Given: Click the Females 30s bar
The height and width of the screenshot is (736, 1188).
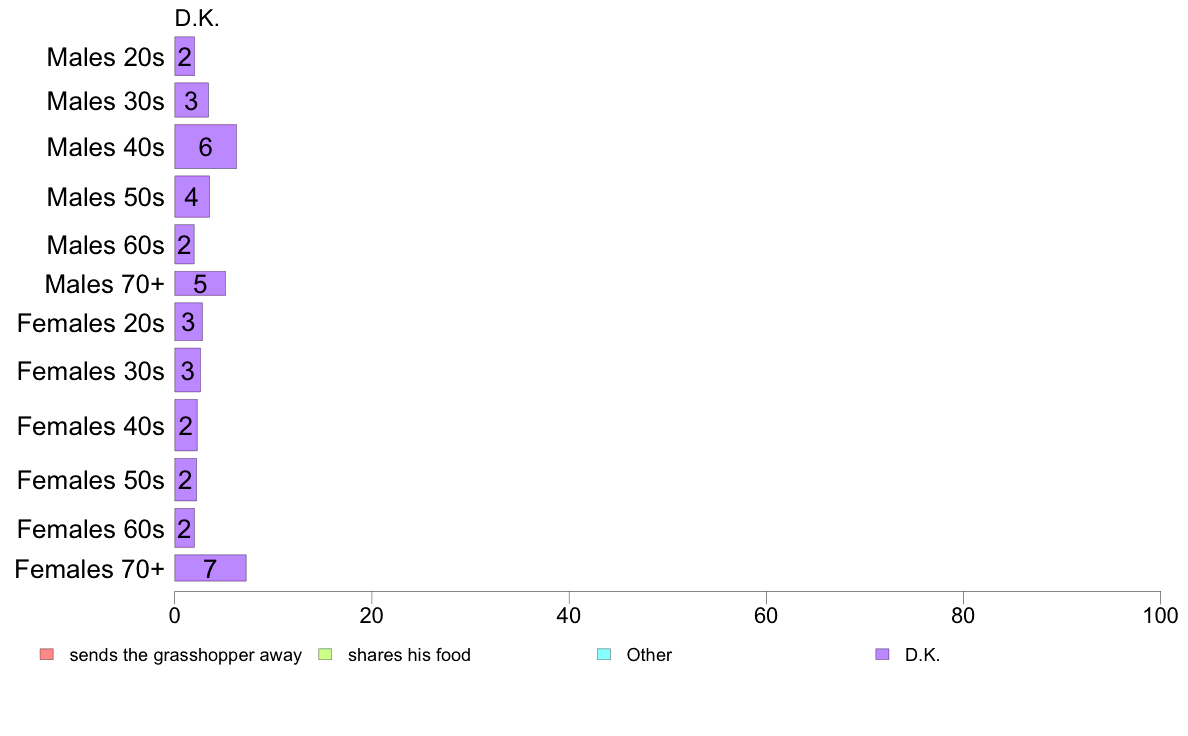Looking at the screenshot, I should pos(187,370).
